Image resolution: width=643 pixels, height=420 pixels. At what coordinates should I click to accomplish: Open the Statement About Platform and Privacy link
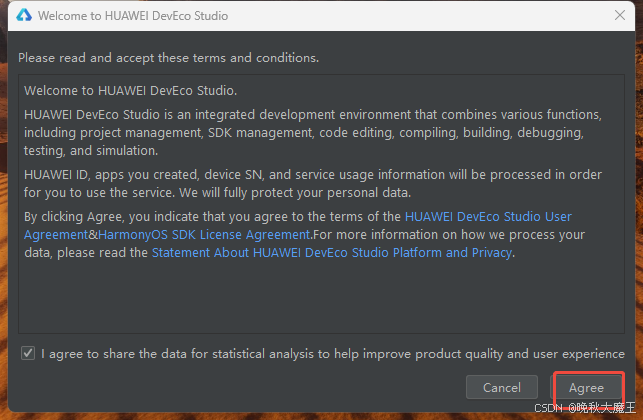click(331, 253)
